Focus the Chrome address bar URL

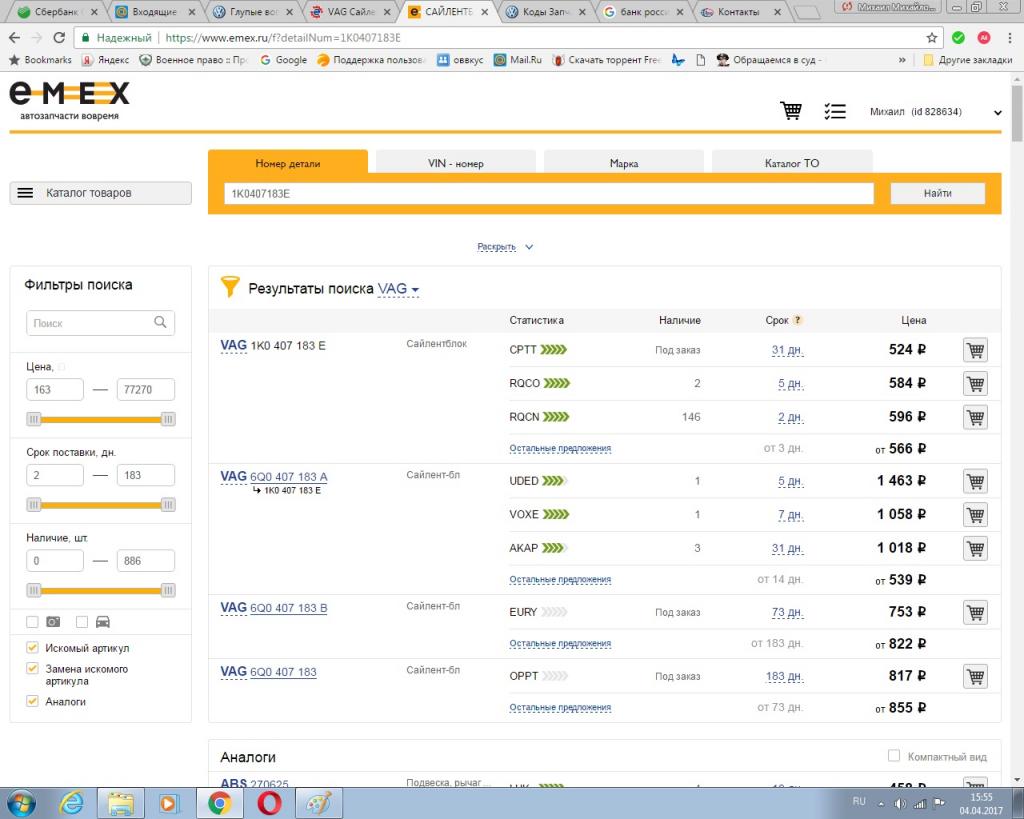pos(283,38)
